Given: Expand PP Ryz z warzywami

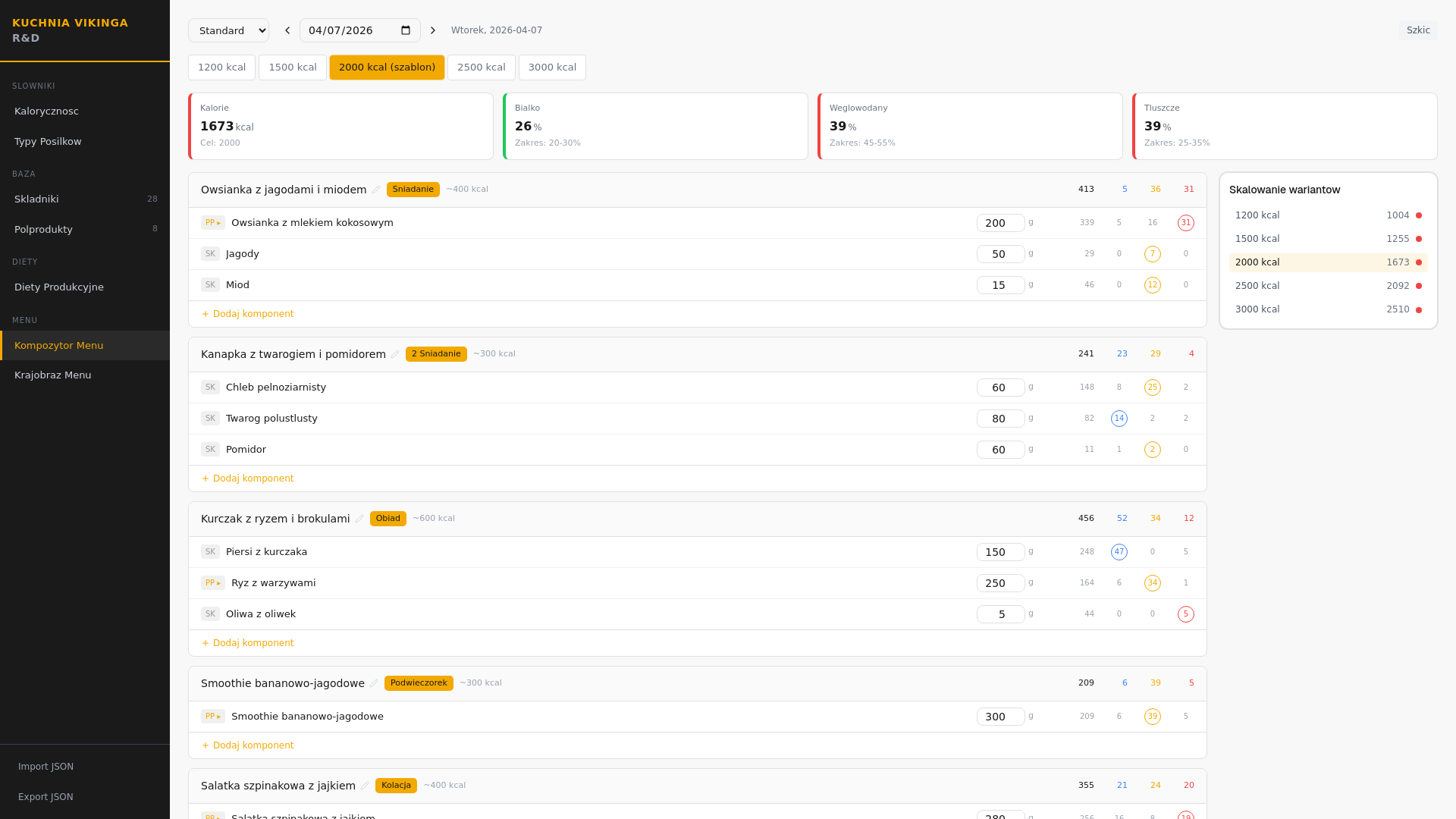Looking at the screenshot, I should (213, 583).
